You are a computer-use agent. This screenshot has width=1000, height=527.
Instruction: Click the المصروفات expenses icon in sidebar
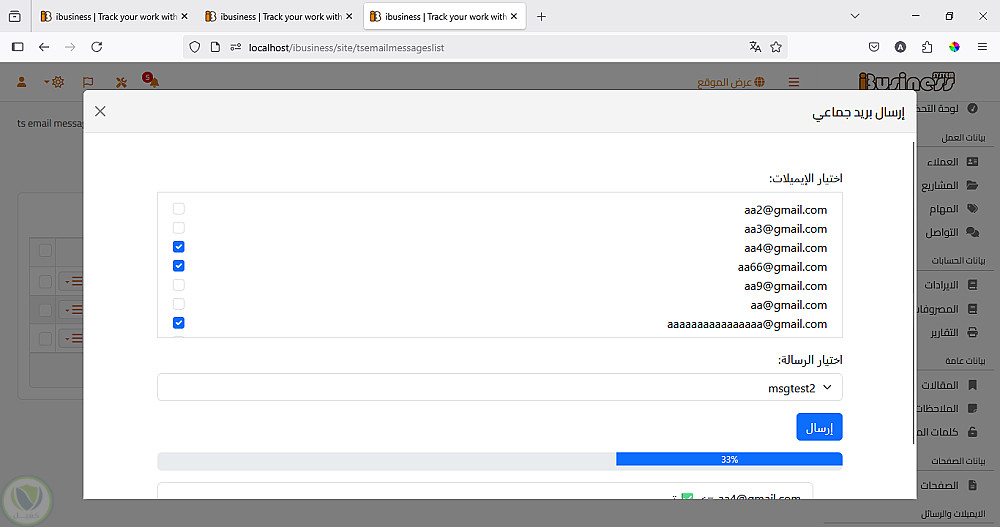point(973,309)
